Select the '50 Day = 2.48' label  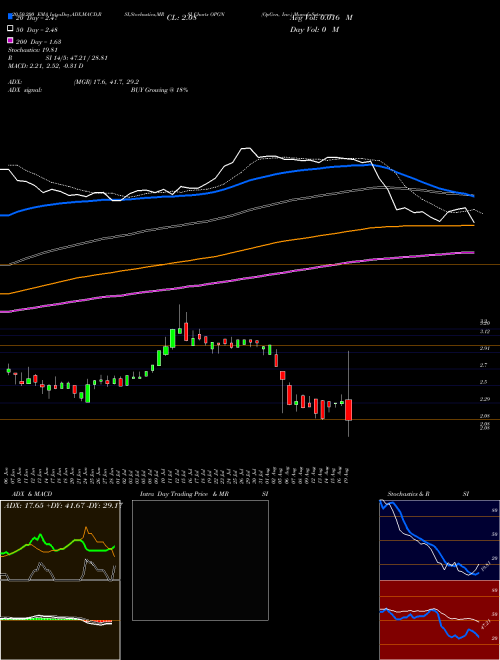pyautogui.click(x=37, y=29)
